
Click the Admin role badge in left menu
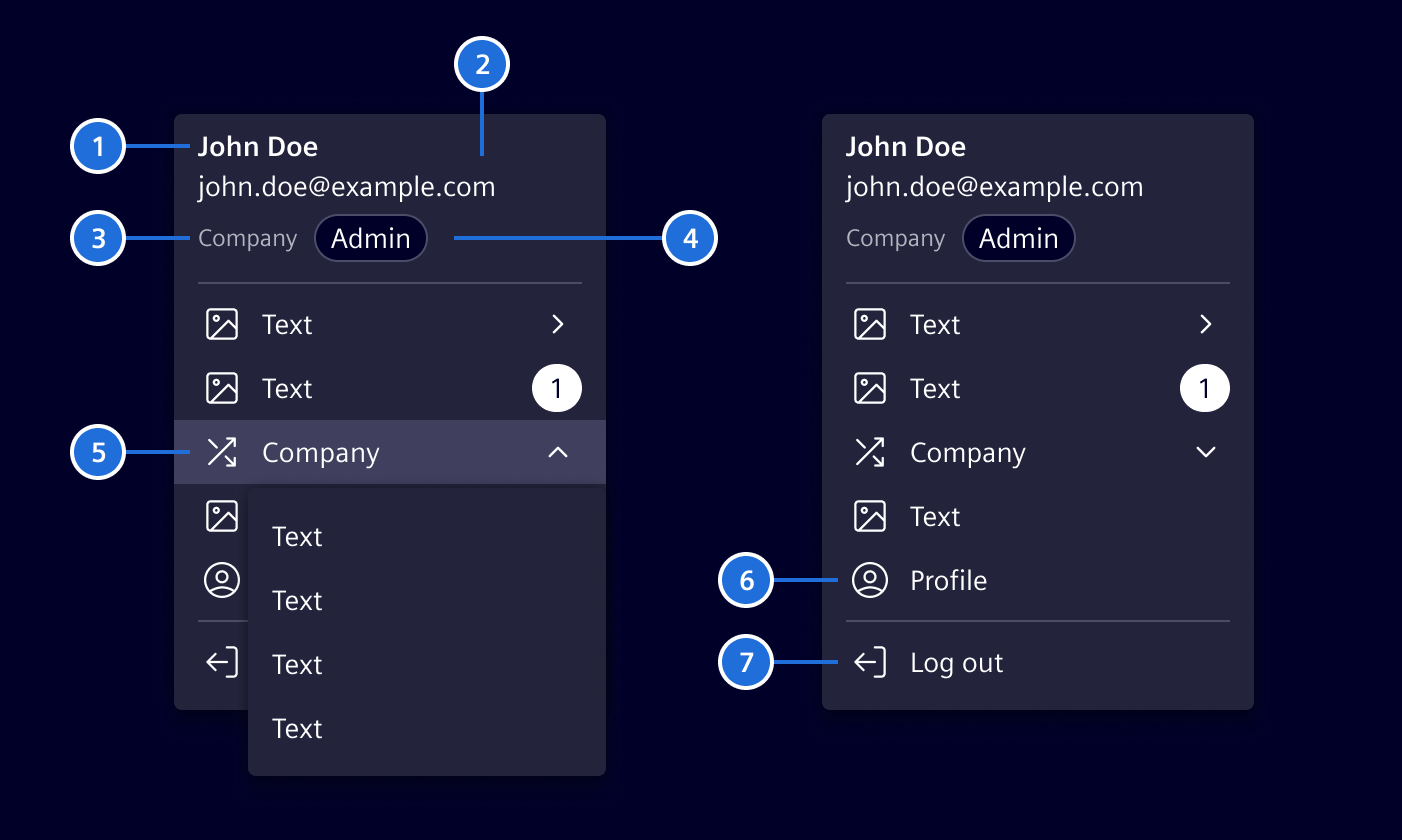(371, 239)
